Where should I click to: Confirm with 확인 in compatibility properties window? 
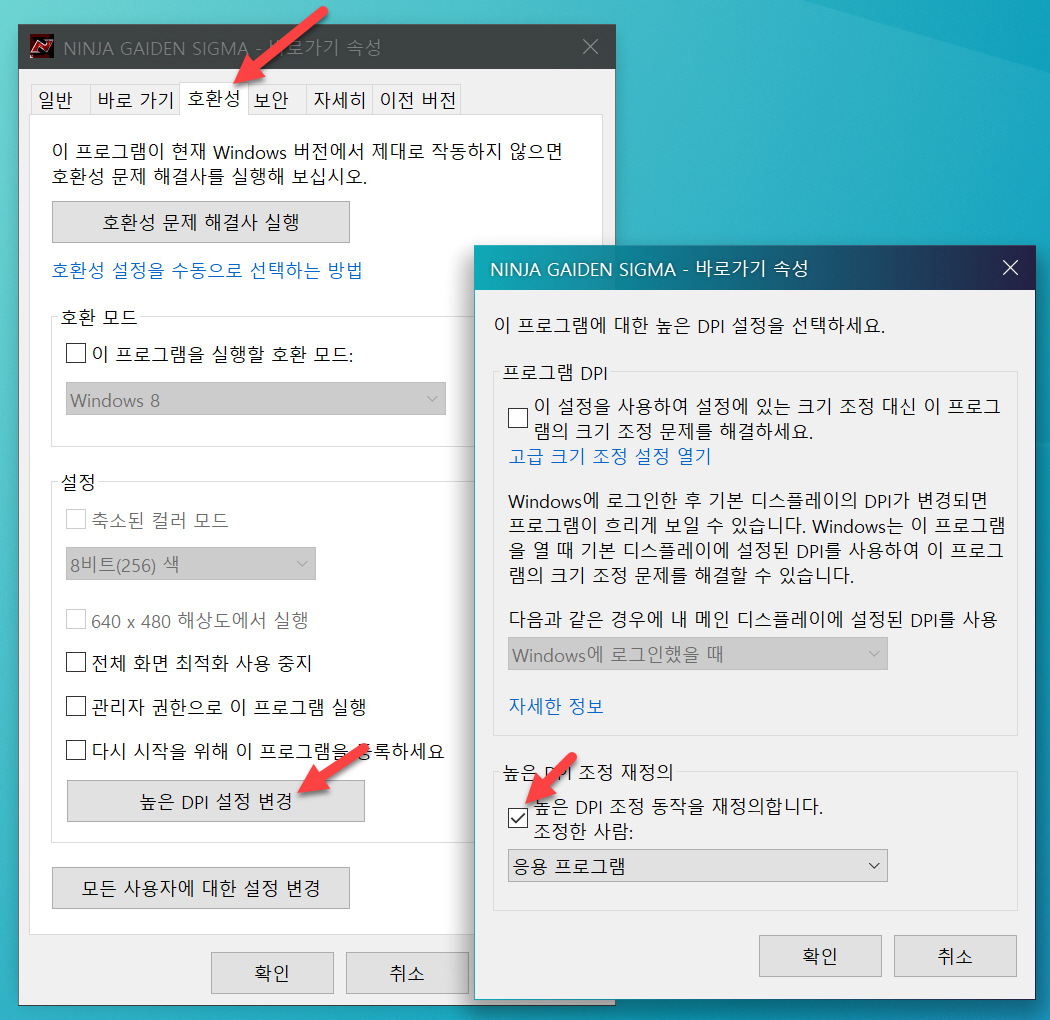click(273, 972)
